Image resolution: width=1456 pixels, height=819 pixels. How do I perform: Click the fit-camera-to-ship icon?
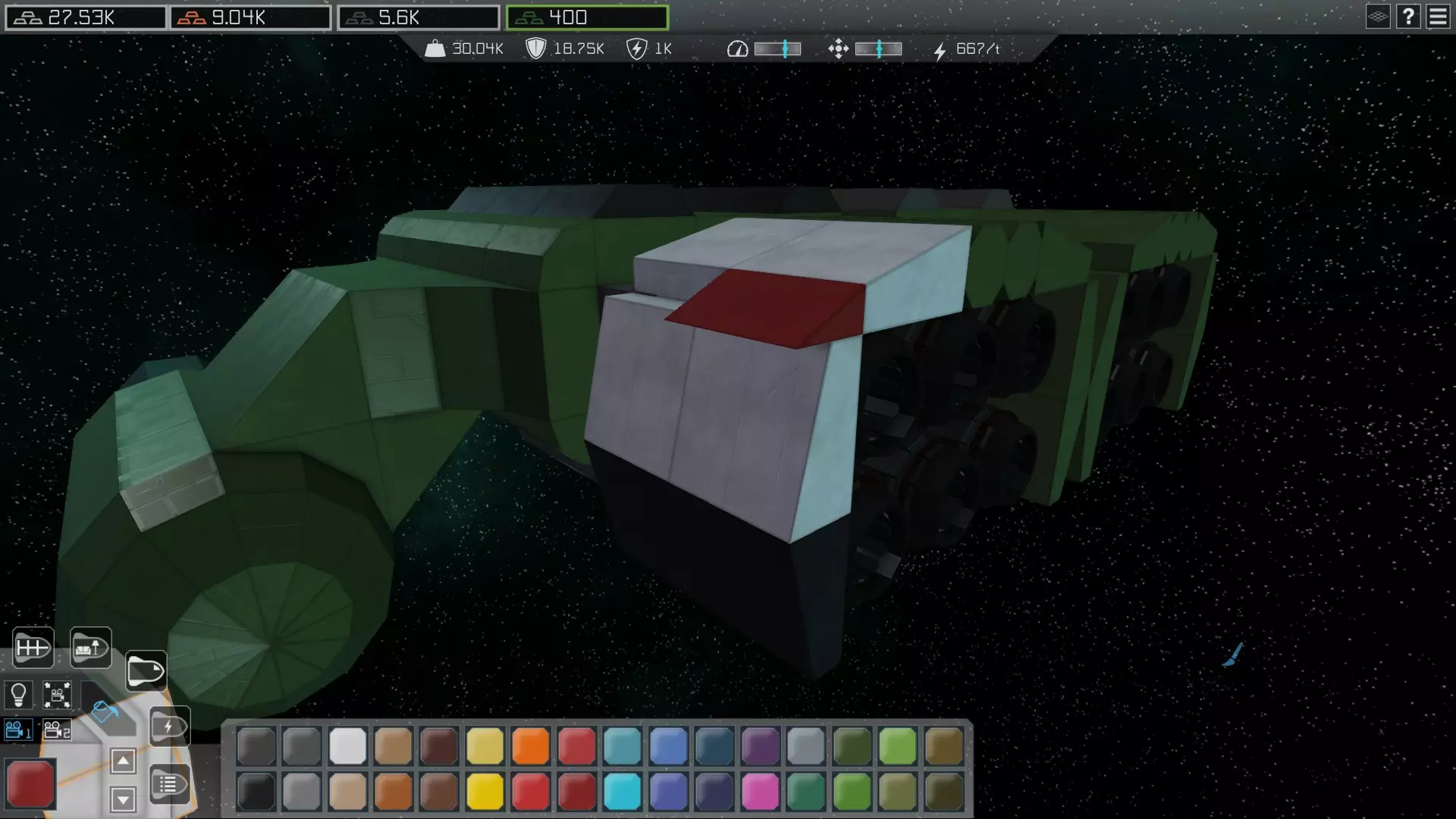coord(57,695)
